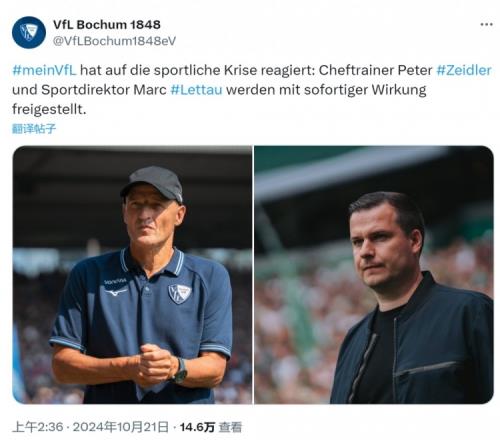Open the left photo of coach in cap
The image size is (500, 440).
[x=132, y=275]
